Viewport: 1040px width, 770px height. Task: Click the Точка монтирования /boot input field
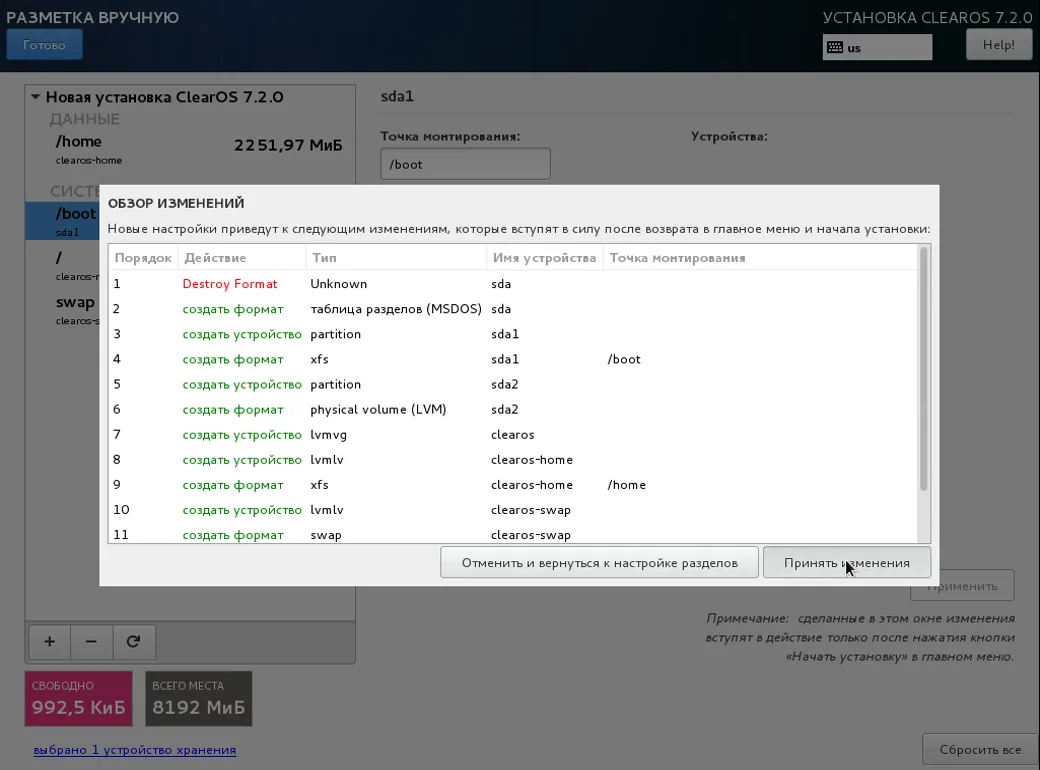465,164
